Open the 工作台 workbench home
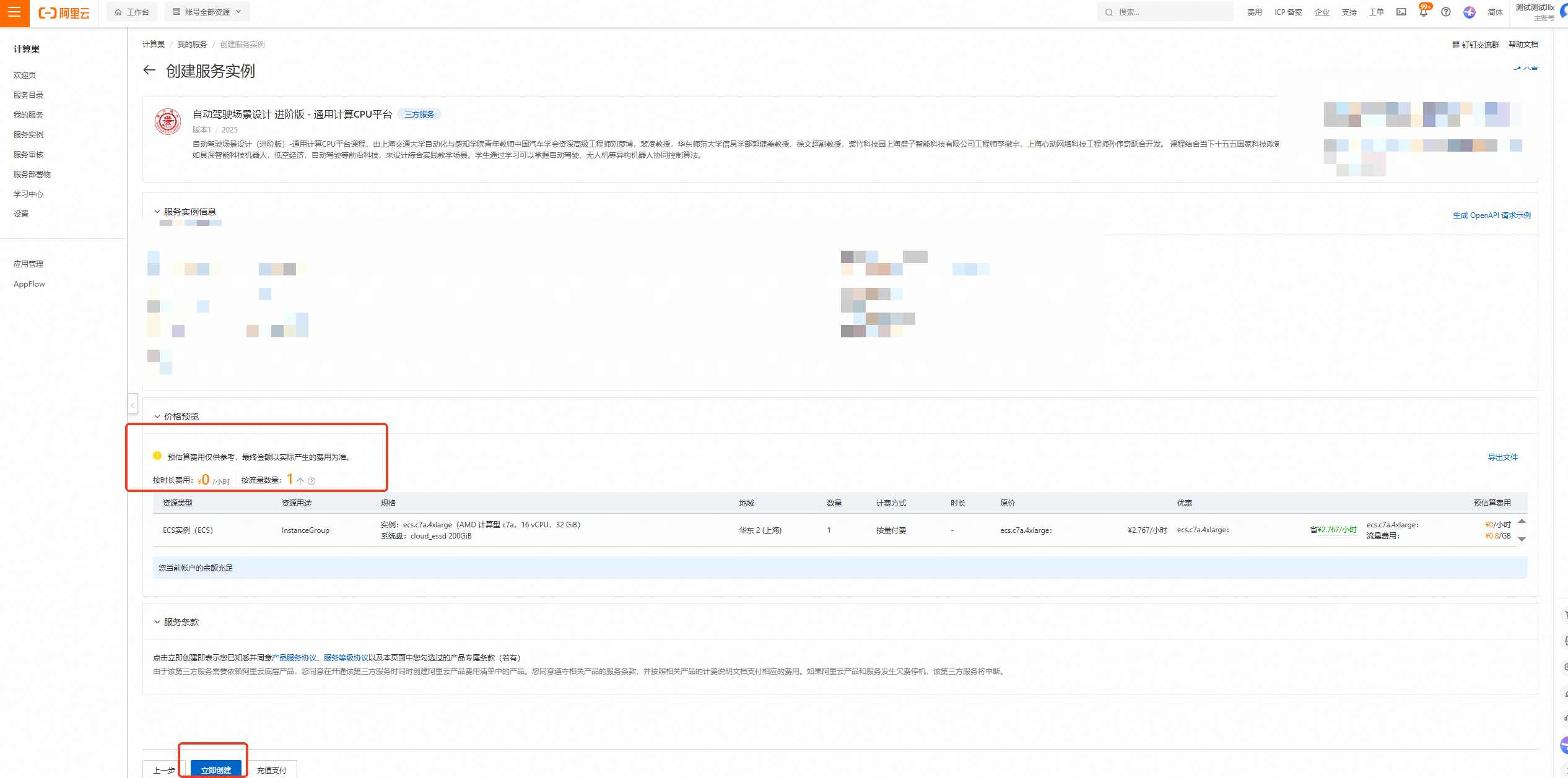This screenshot has height=778, width=1568. click(132, 12)
